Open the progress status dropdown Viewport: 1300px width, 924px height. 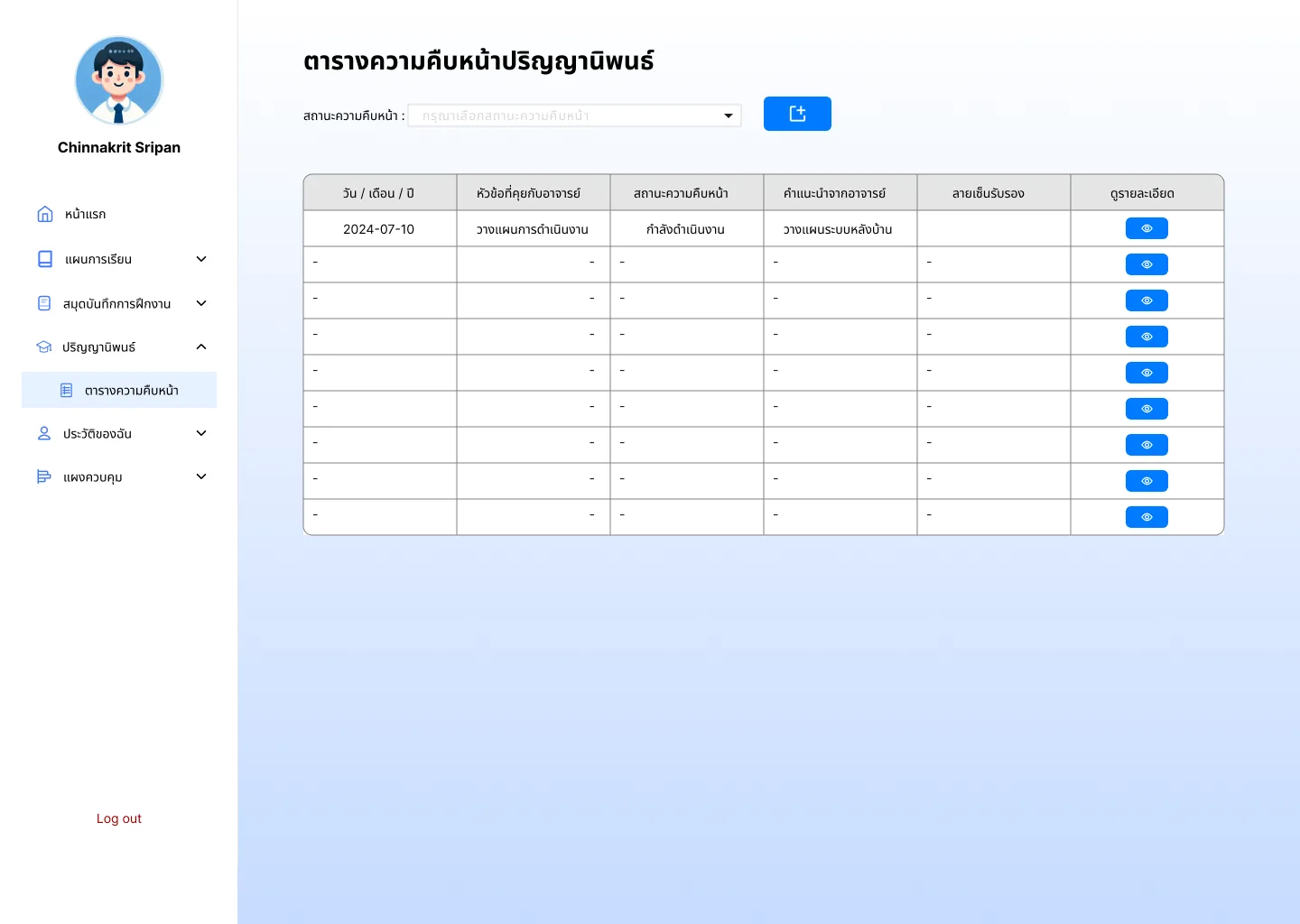coord(574,115)
